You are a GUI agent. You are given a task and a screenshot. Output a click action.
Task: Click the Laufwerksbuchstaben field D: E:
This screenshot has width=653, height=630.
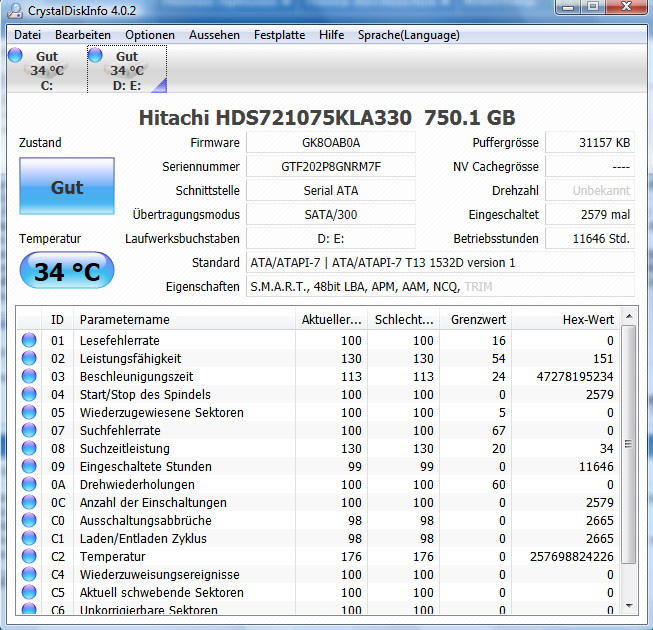click(331, 239)
